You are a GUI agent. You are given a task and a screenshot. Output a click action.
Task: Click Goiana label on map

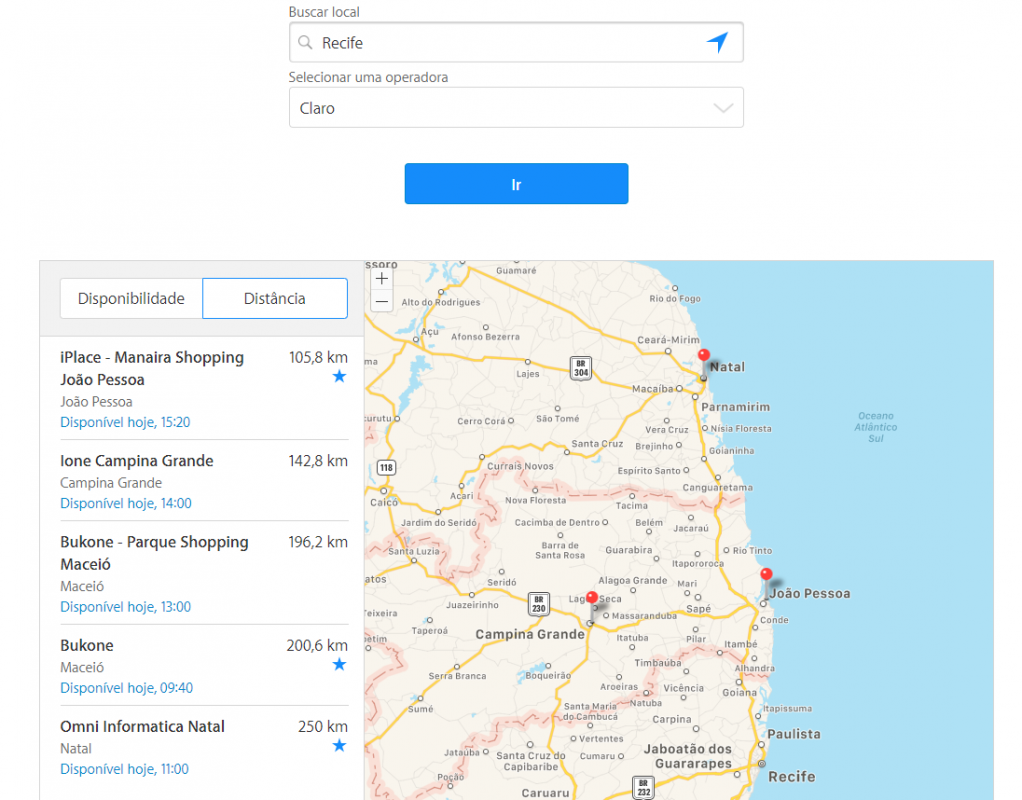(x=739, y=692)
